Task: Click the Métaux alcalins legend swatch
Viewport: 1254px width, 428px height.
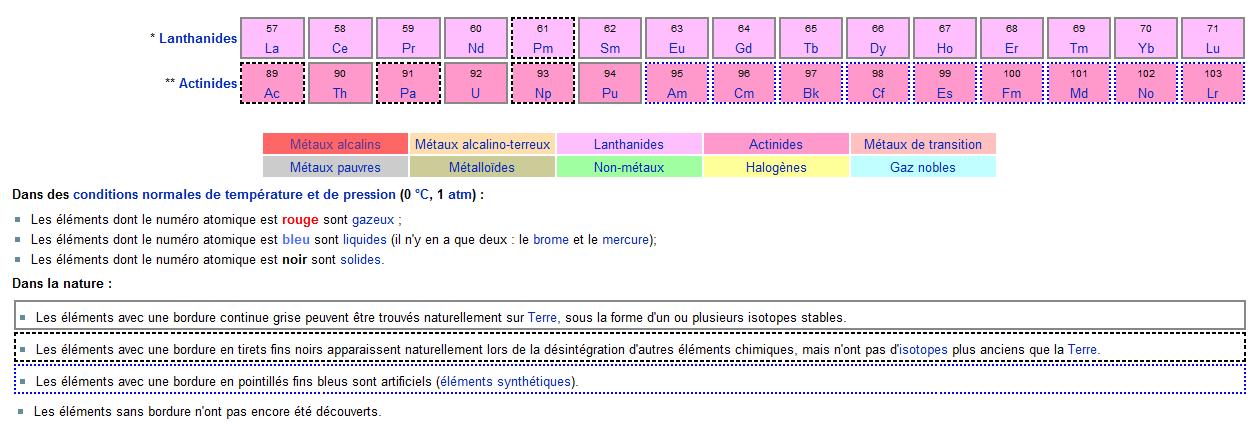Action: pyautogui.click(x=335, y=144)
